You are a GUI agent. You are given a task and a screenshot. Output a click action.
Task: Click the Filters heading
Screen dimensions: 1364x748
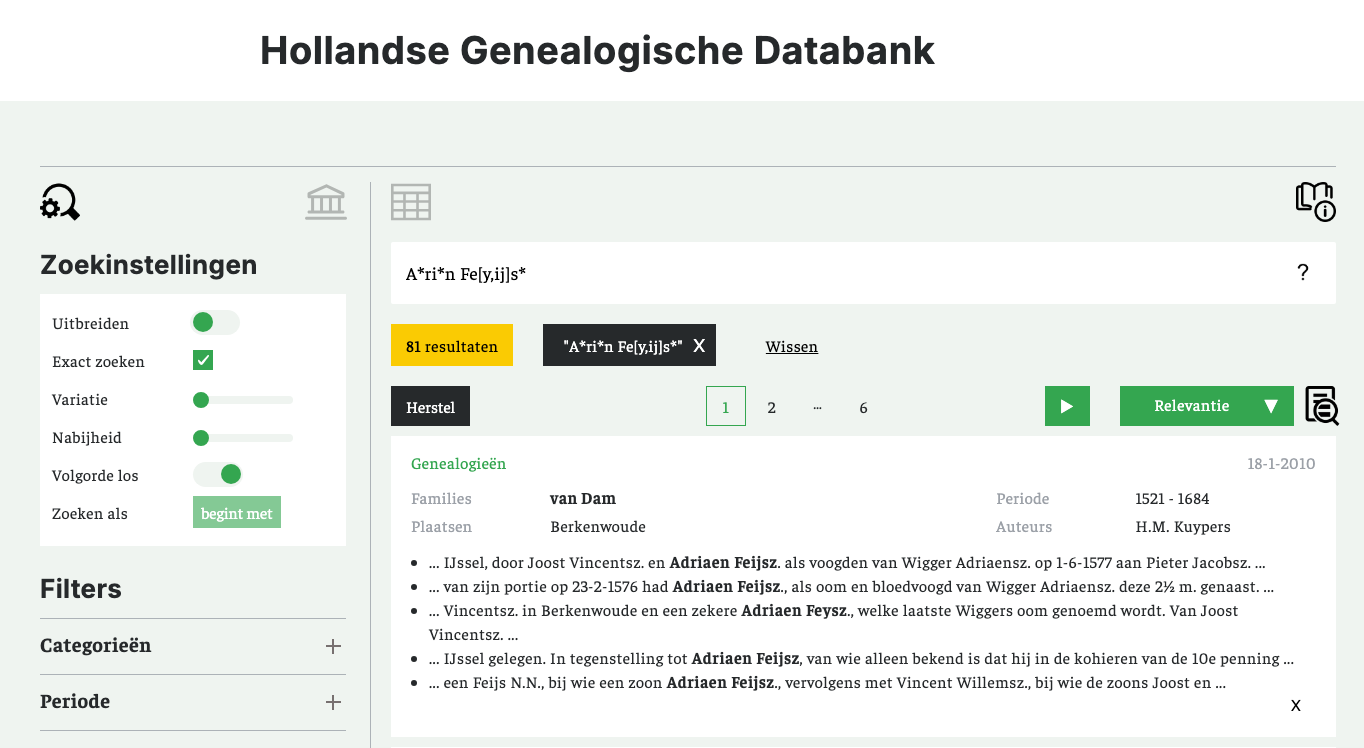point(81,589)
